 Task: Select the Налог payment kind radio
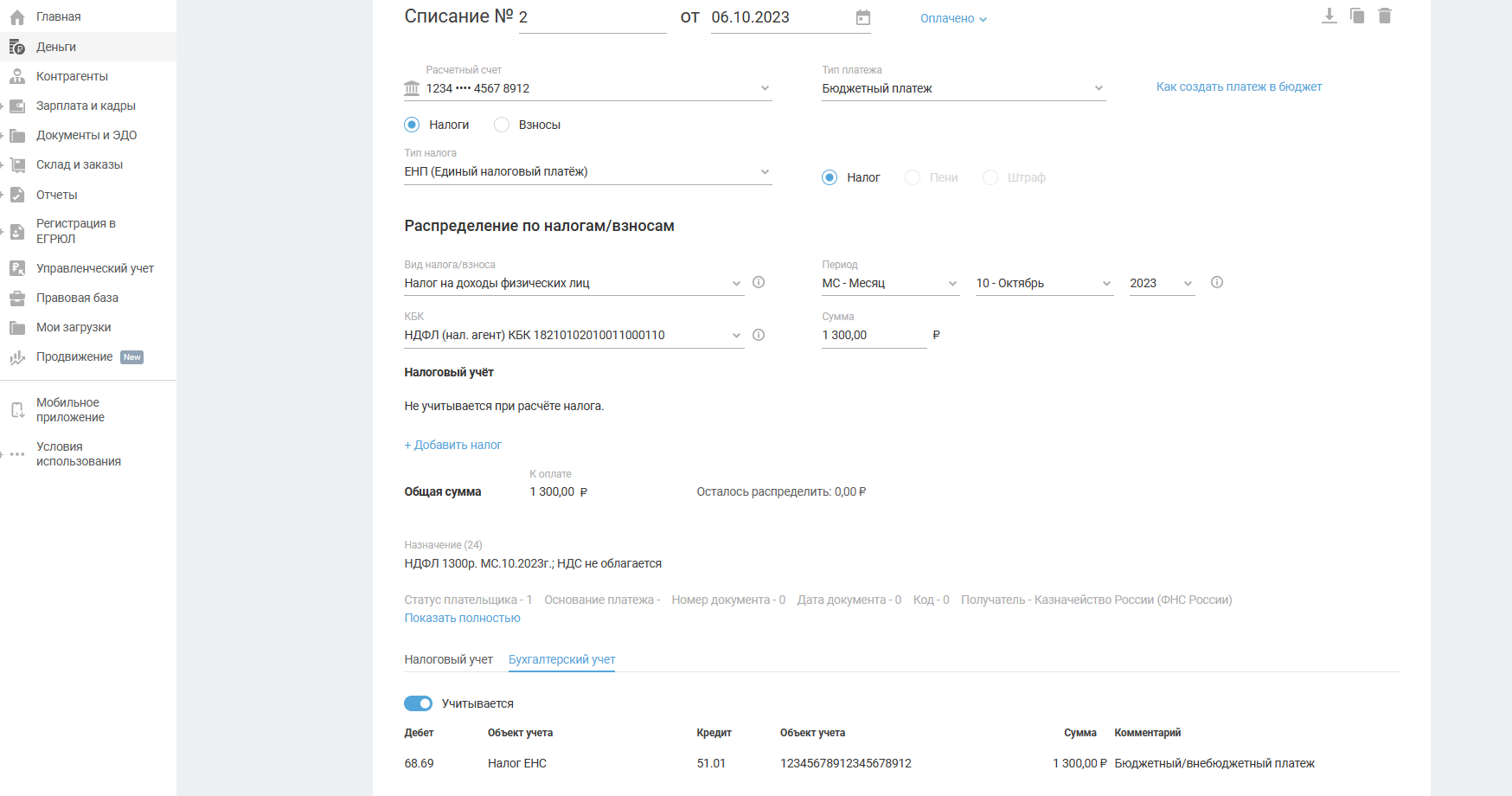pos(830,177)
